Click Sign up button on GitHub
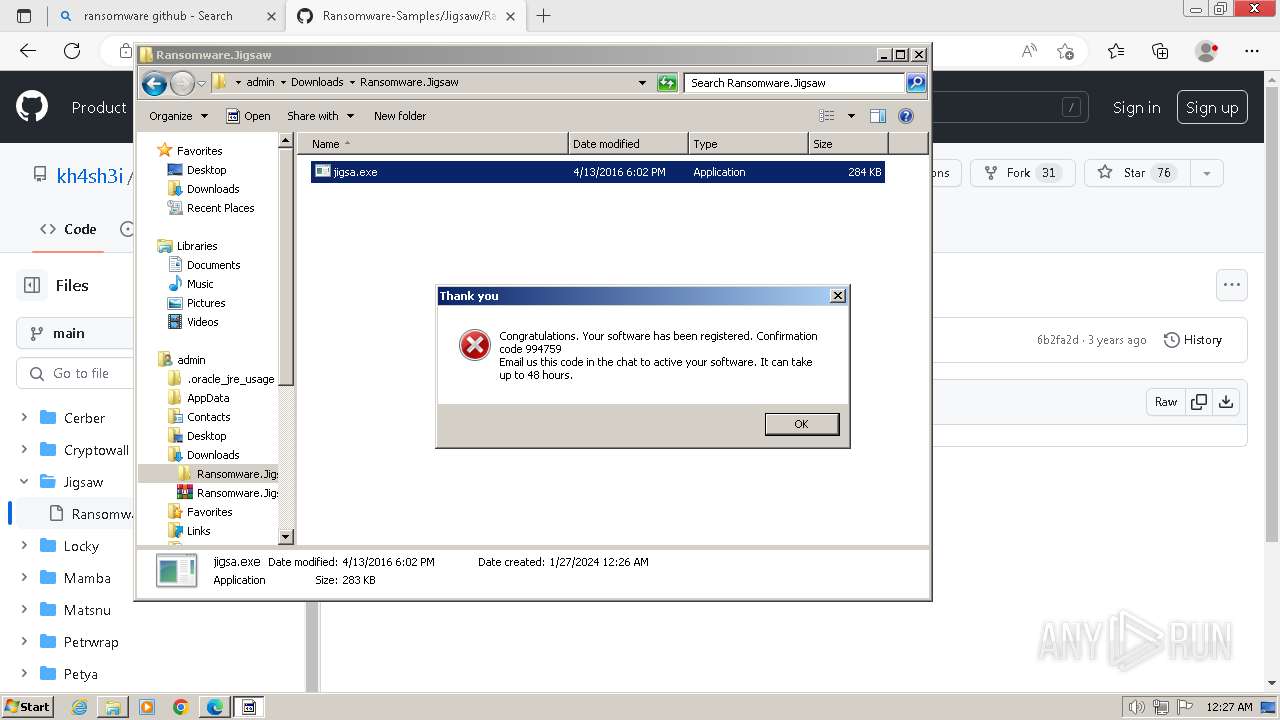1280x720 pixels. point(1212,108)
